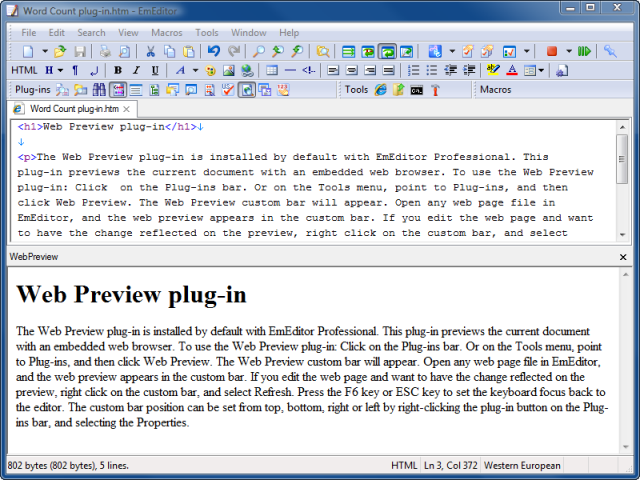
Task: Enable Wrap by Characters mode
Action: pyautogui.click(x=368, y=51)
